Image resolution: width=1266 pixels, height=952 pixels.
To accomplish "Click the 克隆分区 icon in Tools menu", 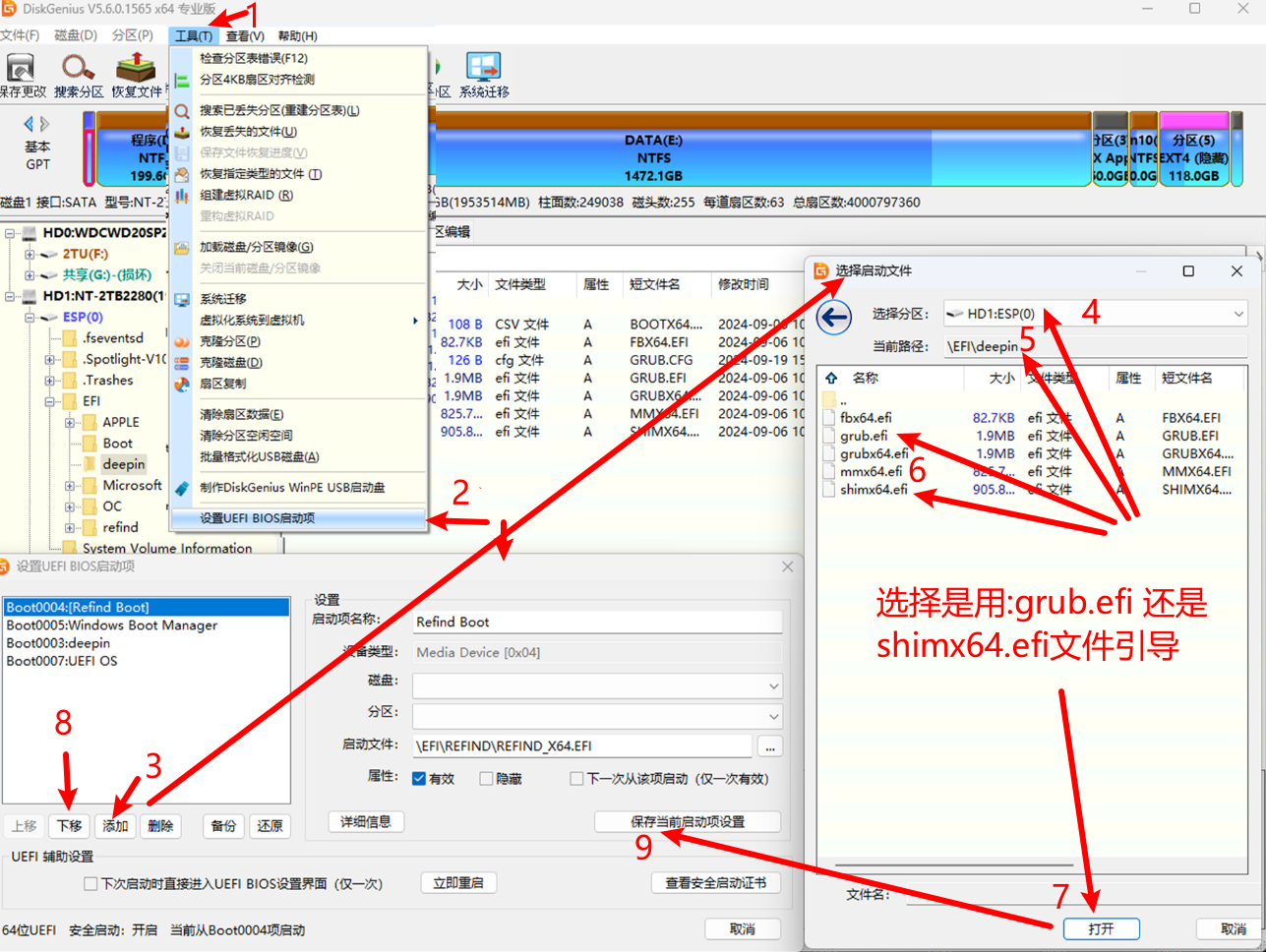I will [x=182, y=341].
